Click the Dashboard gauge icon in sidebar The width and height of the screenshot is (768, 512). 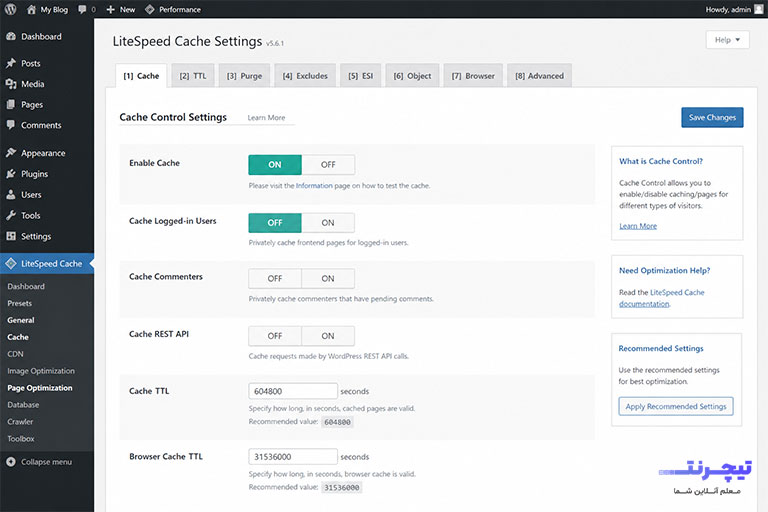[11, 36]
